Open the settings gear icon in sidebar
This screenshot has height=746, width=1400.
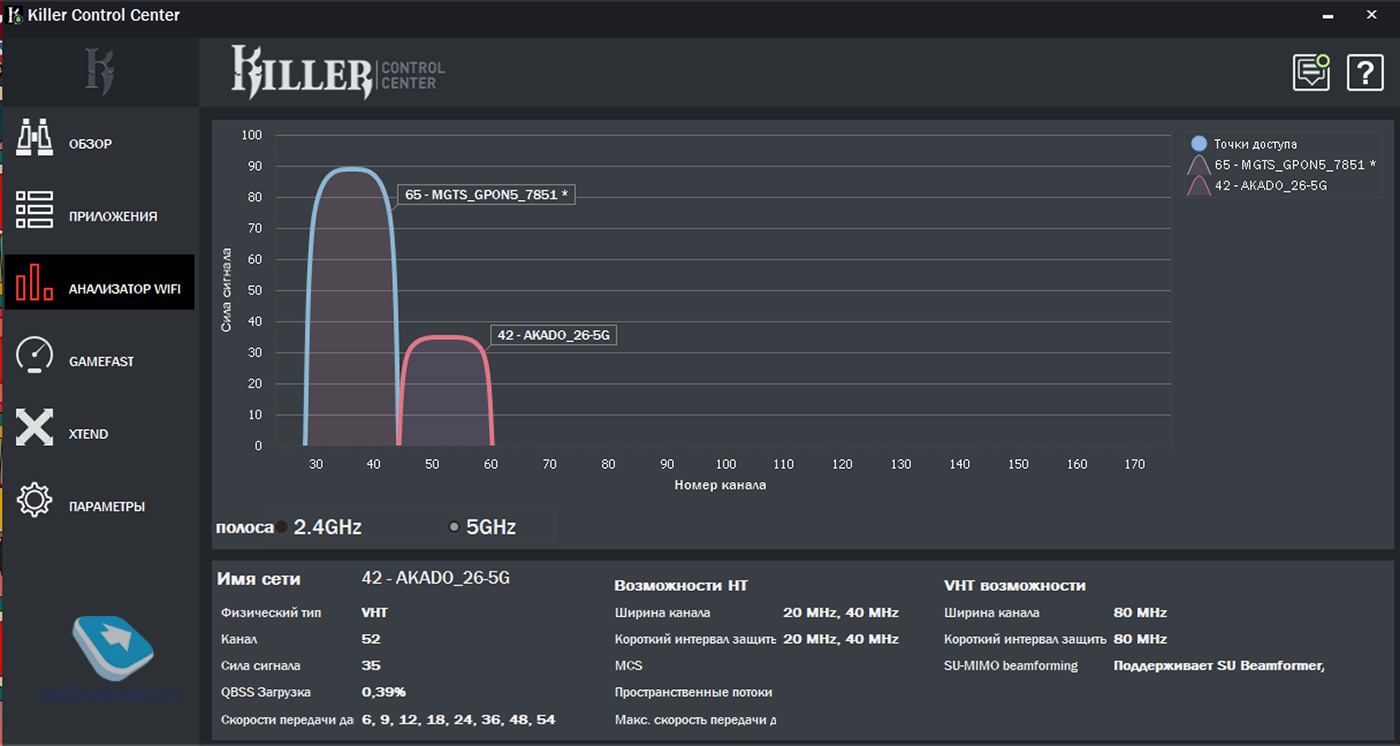click(x=35, y=500)
